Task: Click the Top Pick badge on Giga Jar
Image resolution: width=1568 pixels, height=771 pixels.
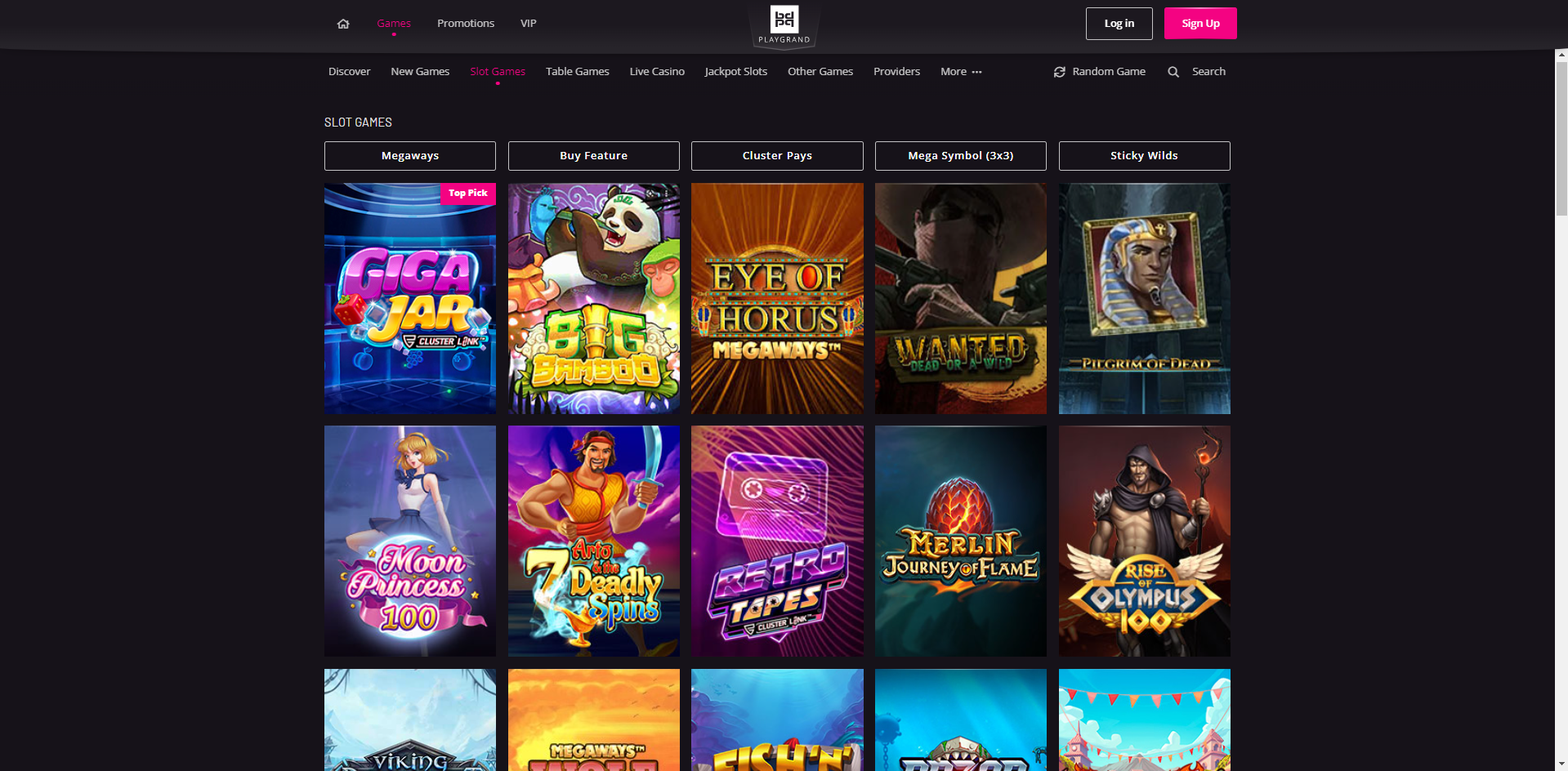Action: point(468,194)
